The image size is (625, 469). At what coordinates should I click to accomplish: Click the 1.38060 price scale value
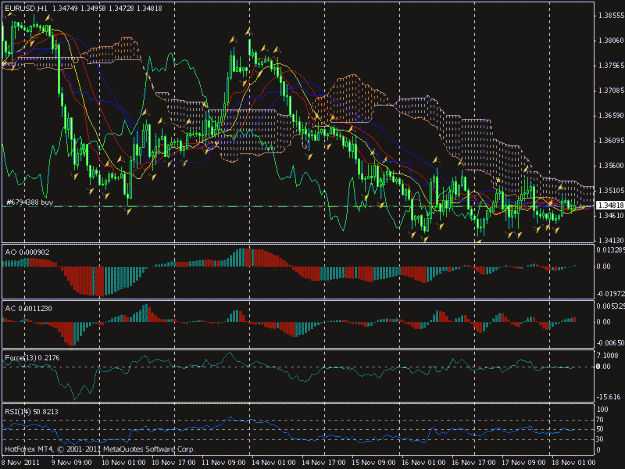click(x=611, y=41)
